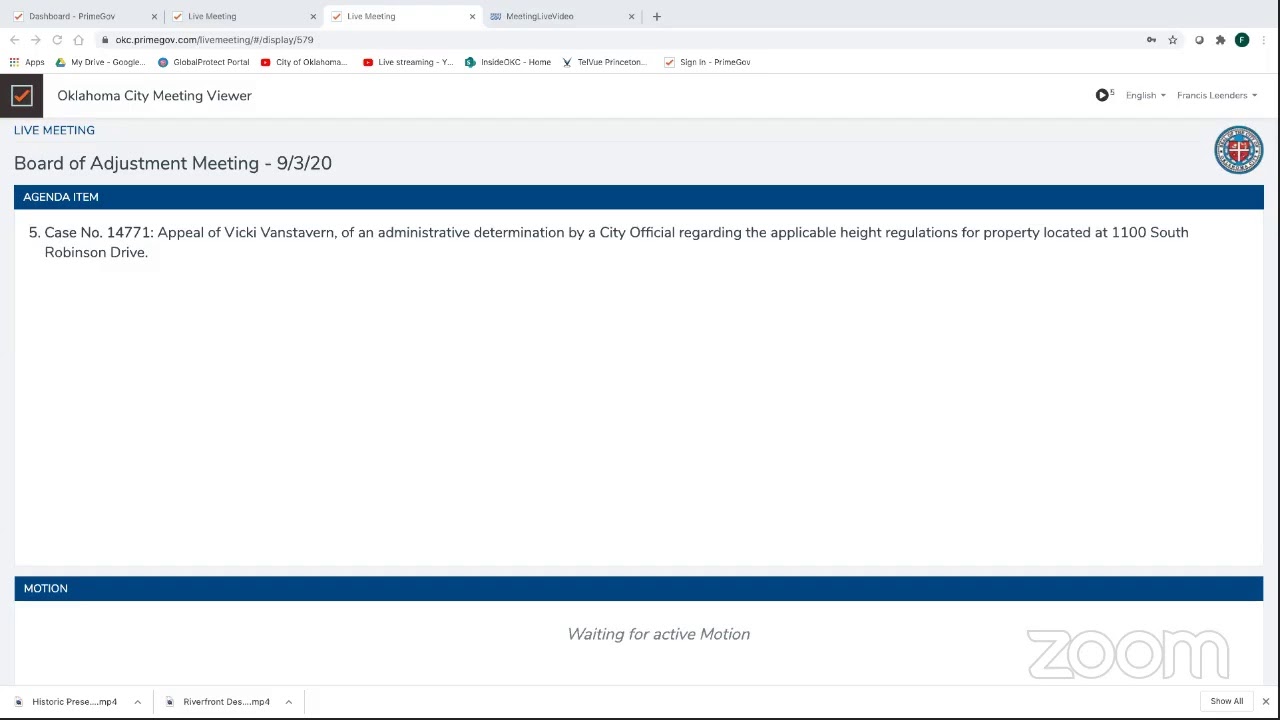The width and height of the screenshot is (1280, 720).
Task: Click the PrimeGov checkmark logo
Action: pos(21,95)
